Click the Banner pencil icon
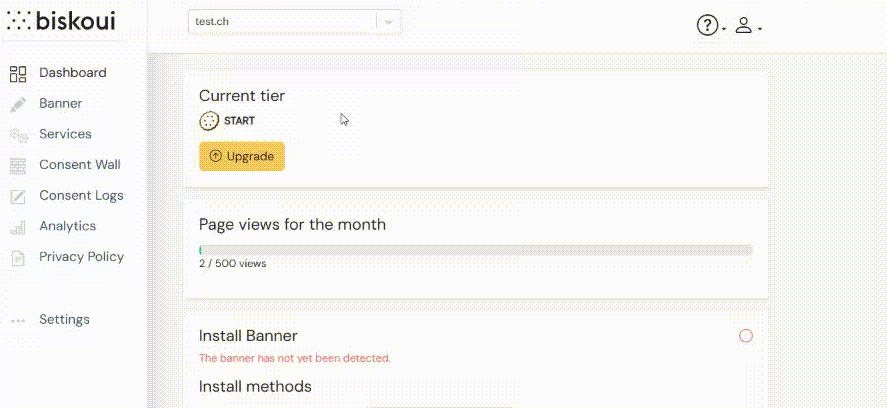This screenshot has width=887, height=408. pyautogui.click(x=18, y=104)
